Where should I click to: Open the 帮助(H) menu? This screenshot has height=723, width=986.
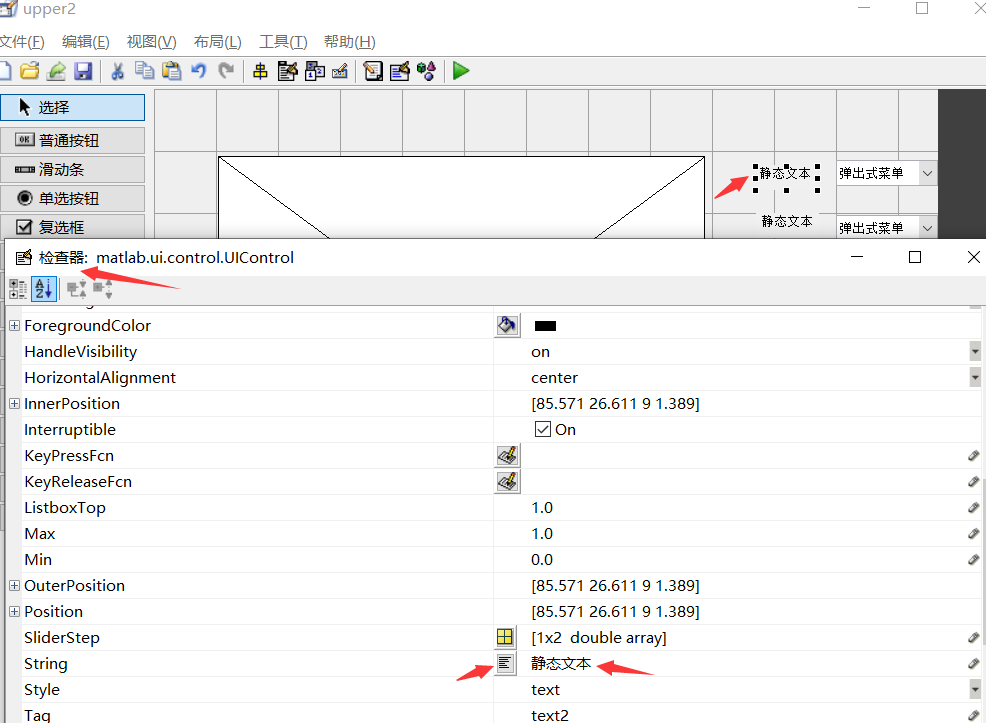350,42
